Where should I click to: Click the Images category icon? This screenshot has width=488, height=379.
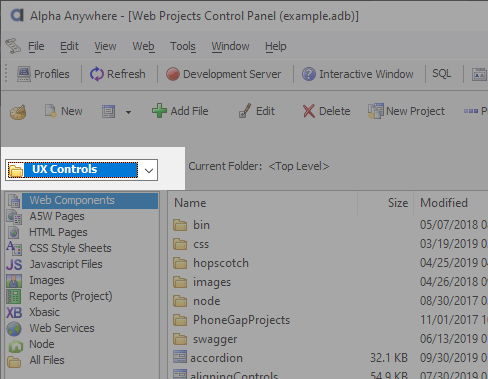[14, 281]
